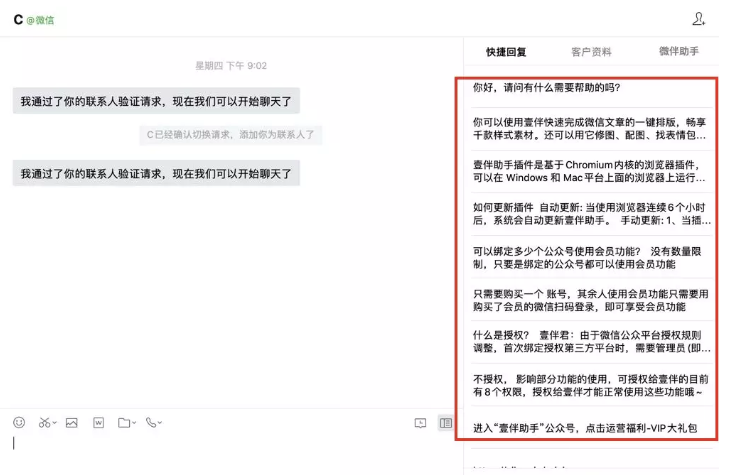The height and width of the screenshot is (475, 730).
Task: Expand the call options arrow
Action: [160, 423]
